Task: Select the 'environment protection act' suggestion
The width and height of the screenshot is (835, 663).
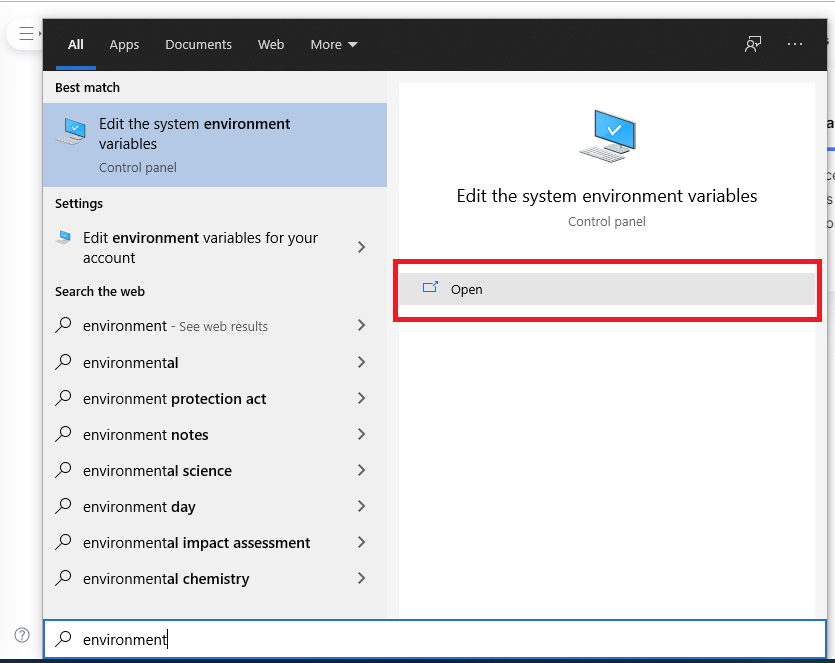Action: [215, 398]
